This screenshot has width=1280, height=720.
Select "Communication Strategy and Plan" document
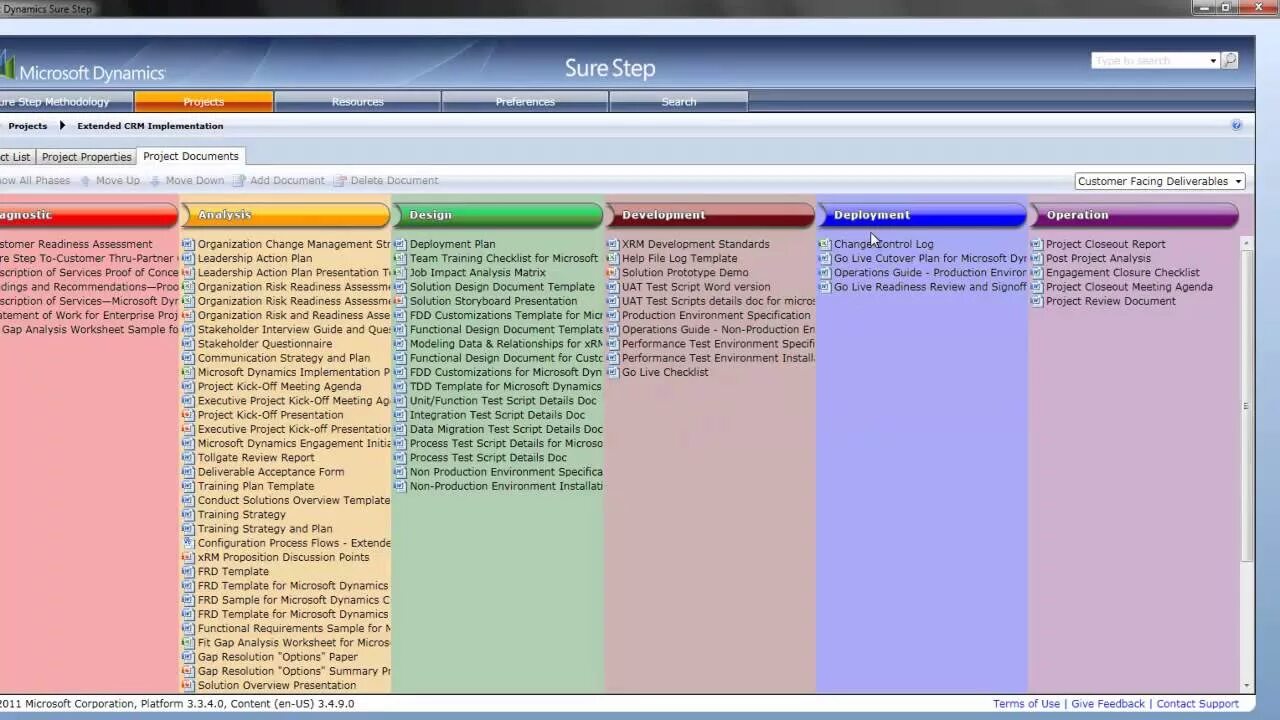click(x=284, y=358)
